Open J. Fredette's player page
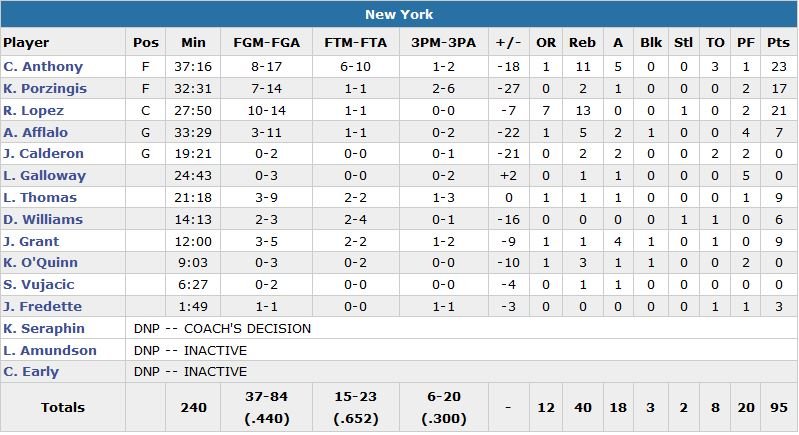This screenshot has width=799, height=435. coord(42,307)
